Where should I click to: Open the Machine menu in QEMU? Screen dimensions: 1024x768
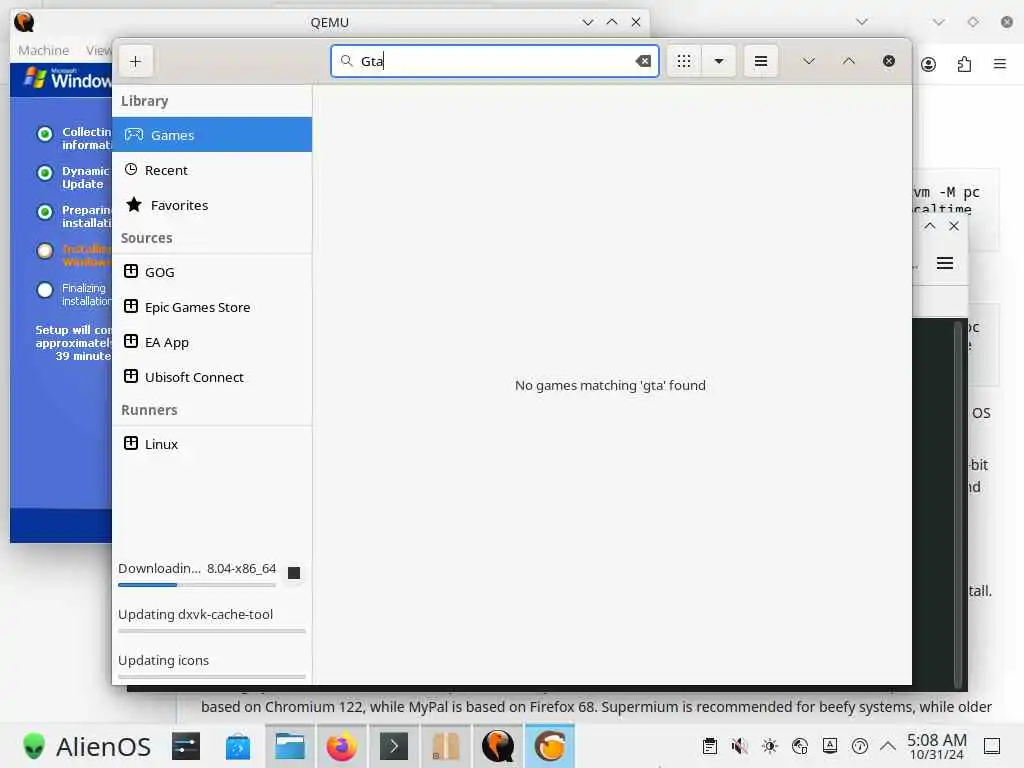(43, 50)
